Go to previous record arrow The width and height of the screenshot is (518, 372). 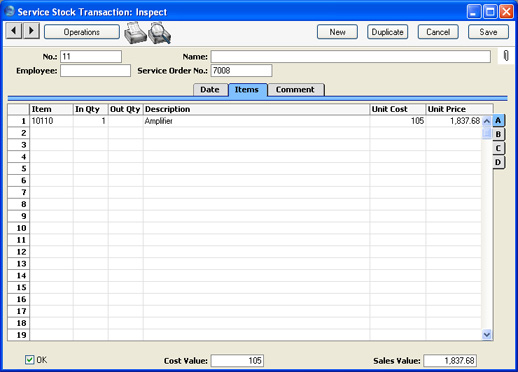[x=14, y=31]
